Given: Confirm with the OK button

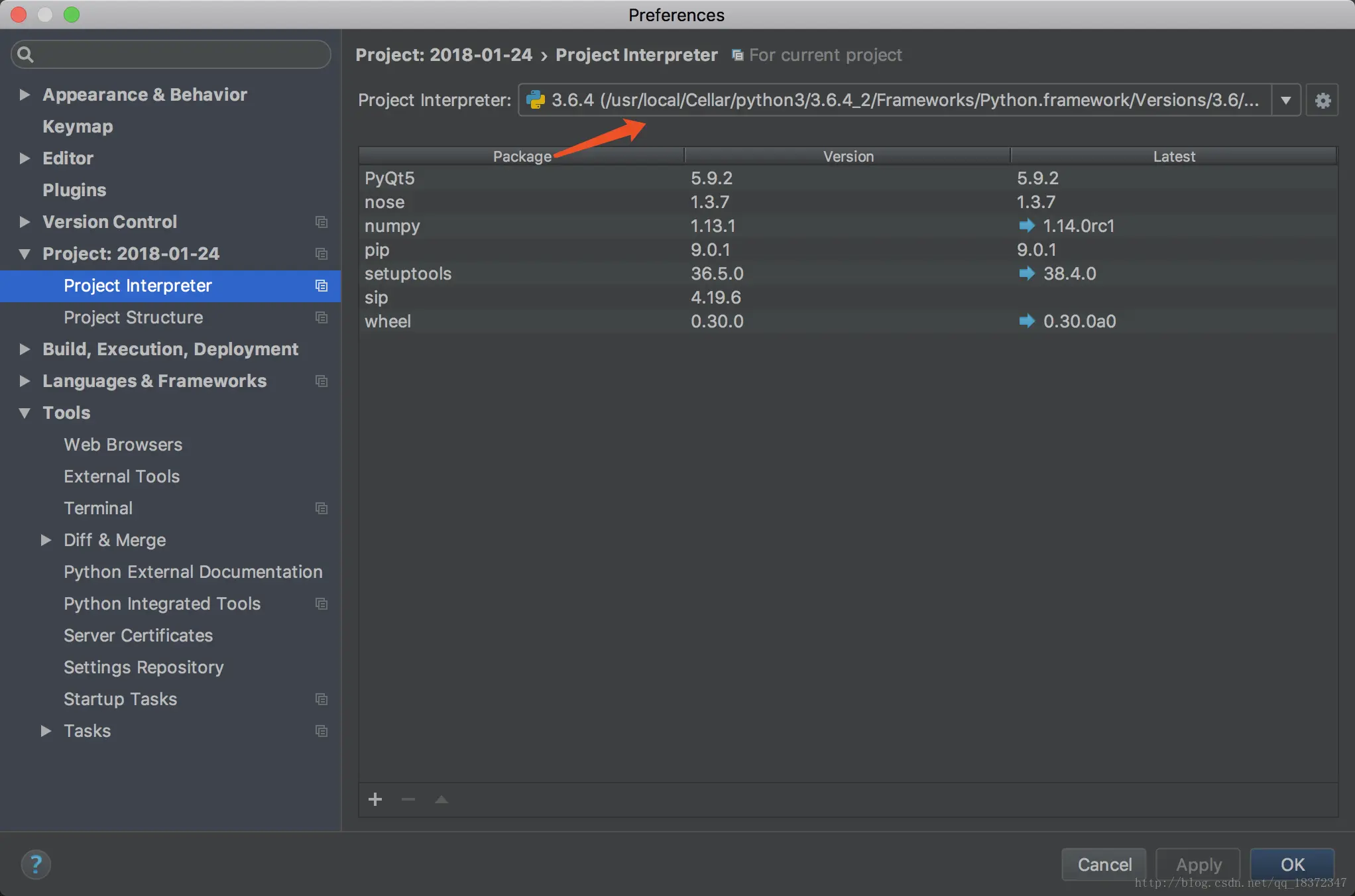Looking at the screenshot, I should tap(1291, 864).
